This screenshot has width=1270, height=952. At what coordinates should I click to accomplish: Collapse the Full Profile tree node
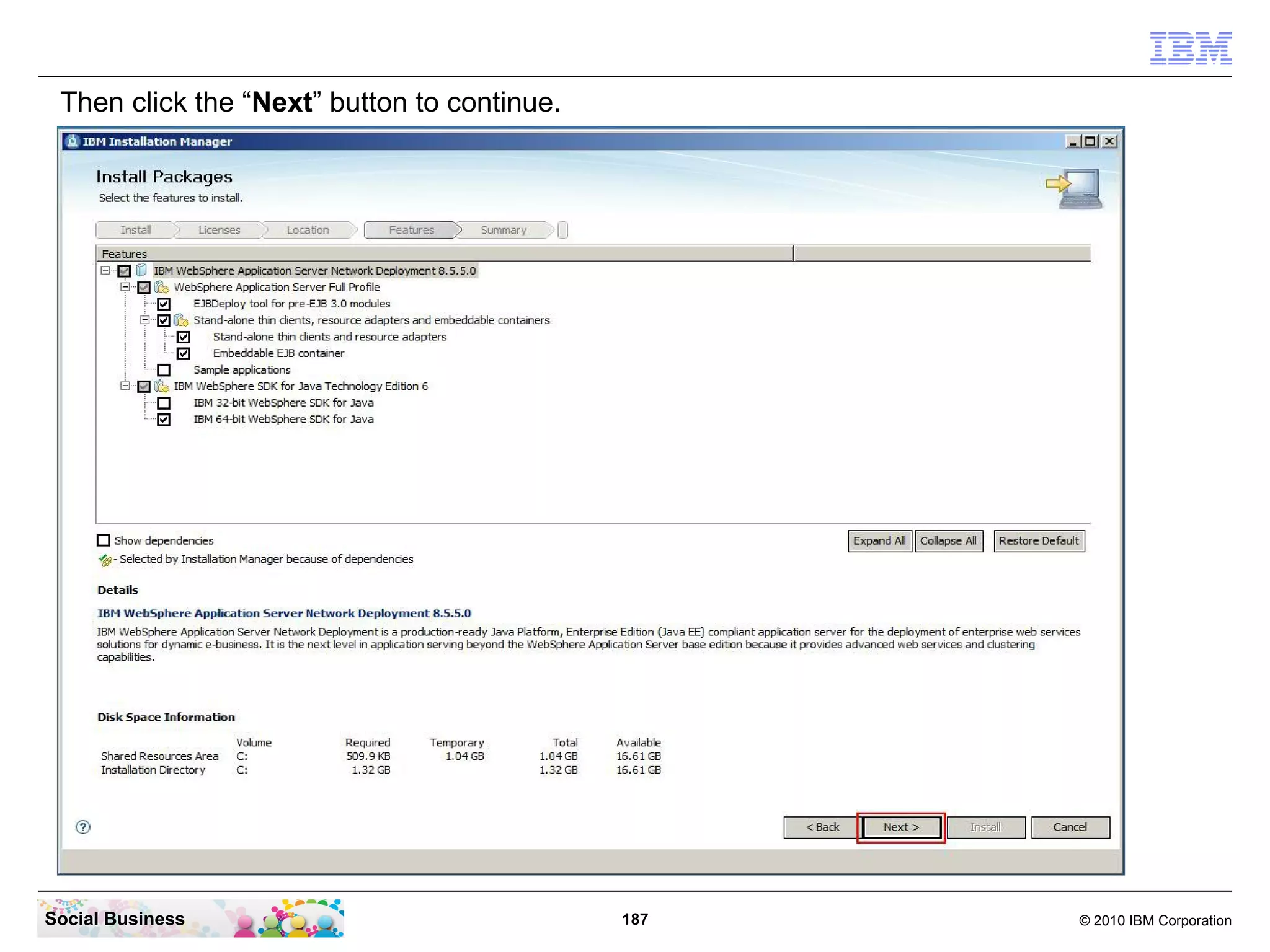coord(125,287)
